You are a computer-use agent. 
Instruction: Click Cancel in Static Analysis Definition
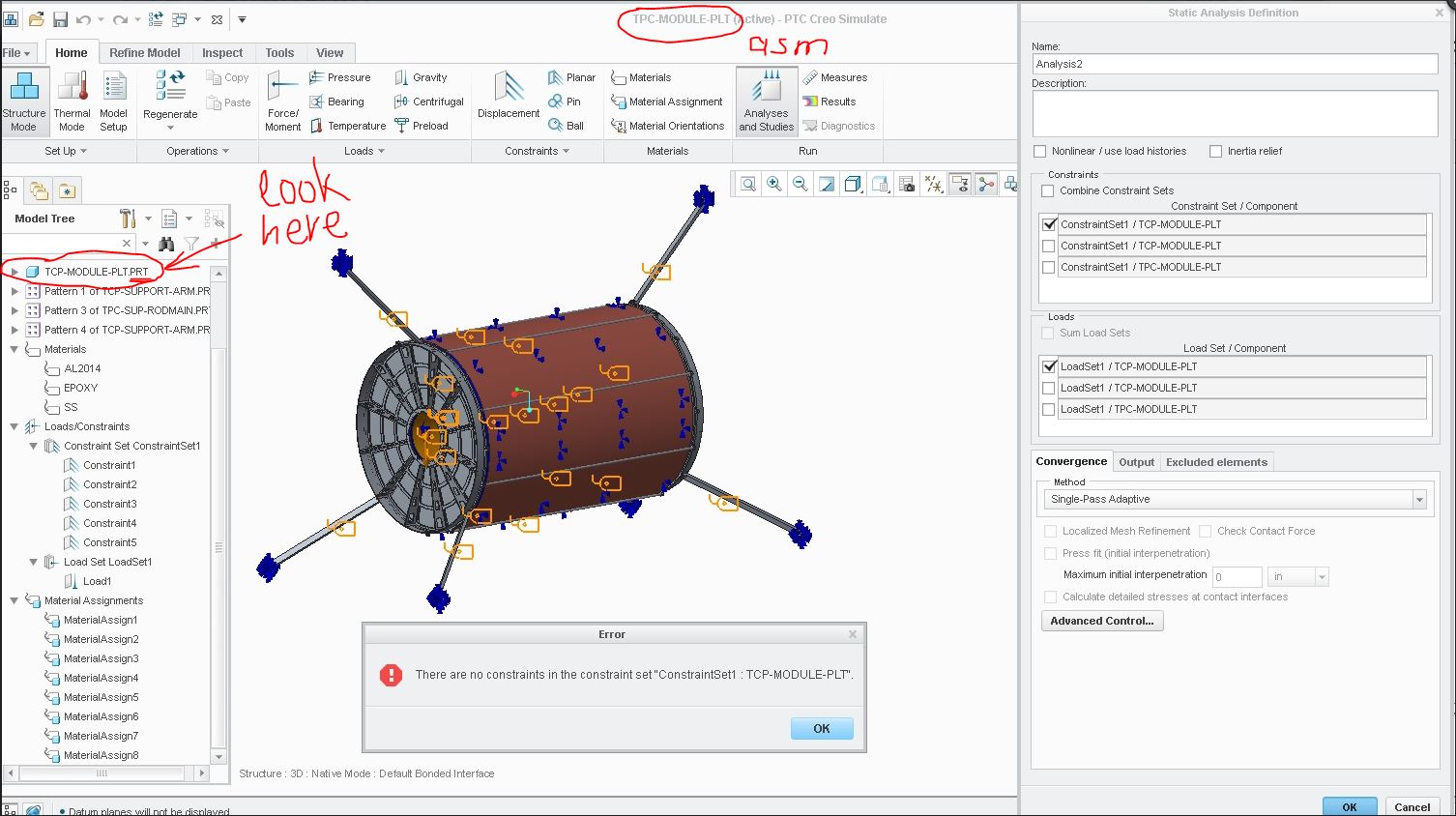(1412, 807)
